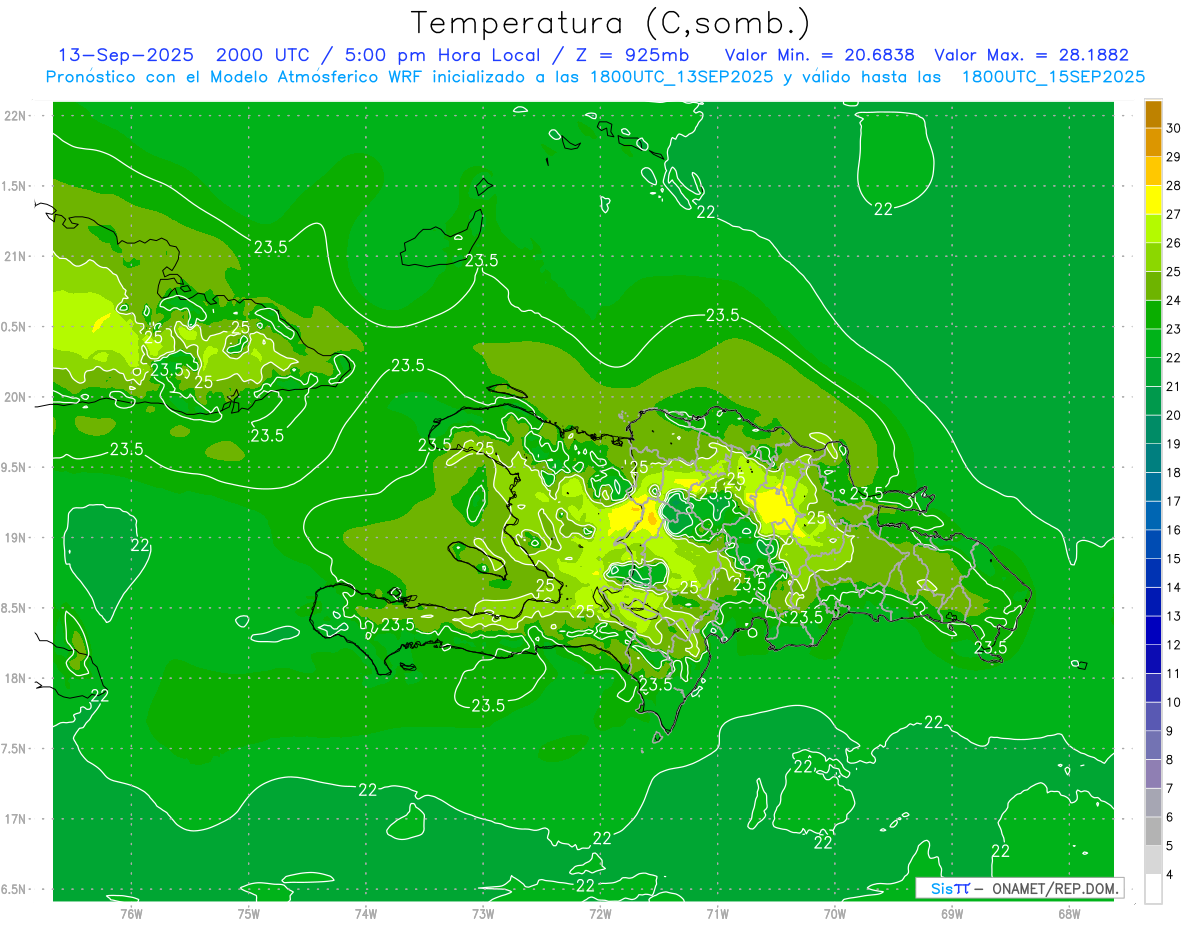Open the SisTT ONAMET/REP.DOM. watermark label
This screenshot has height=927, width=1200.
pyautogui.click(x=1019, y=888)
